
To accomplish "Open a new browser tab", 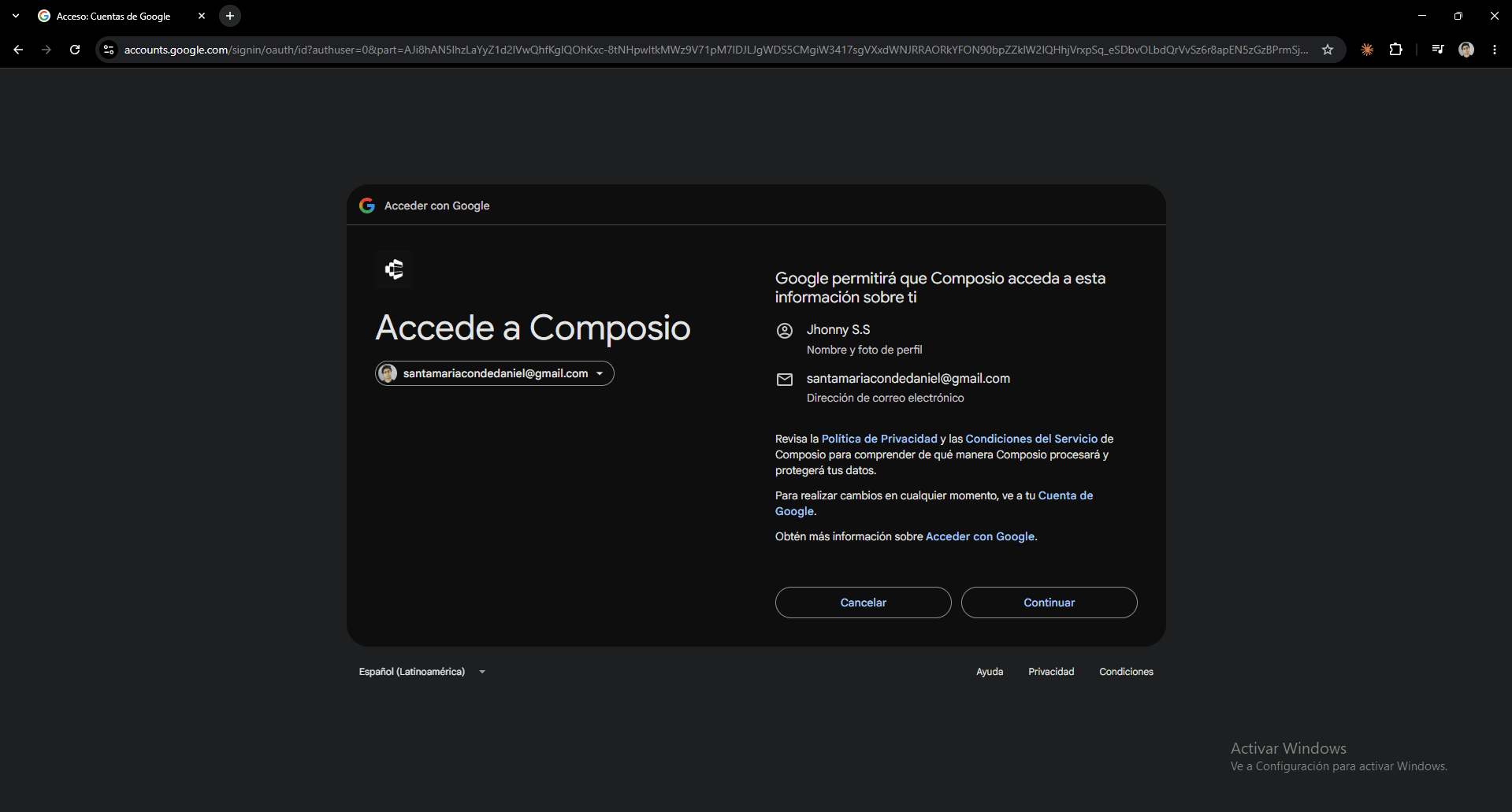I will tap(230, 16).
